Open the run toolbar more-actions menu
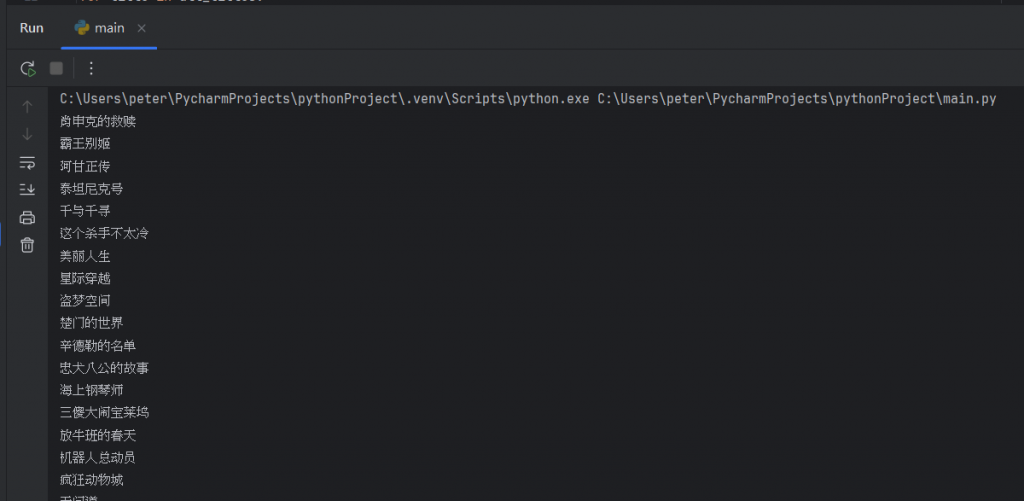The height and width of the screenshot is (501, 1024). click(91, 68)
